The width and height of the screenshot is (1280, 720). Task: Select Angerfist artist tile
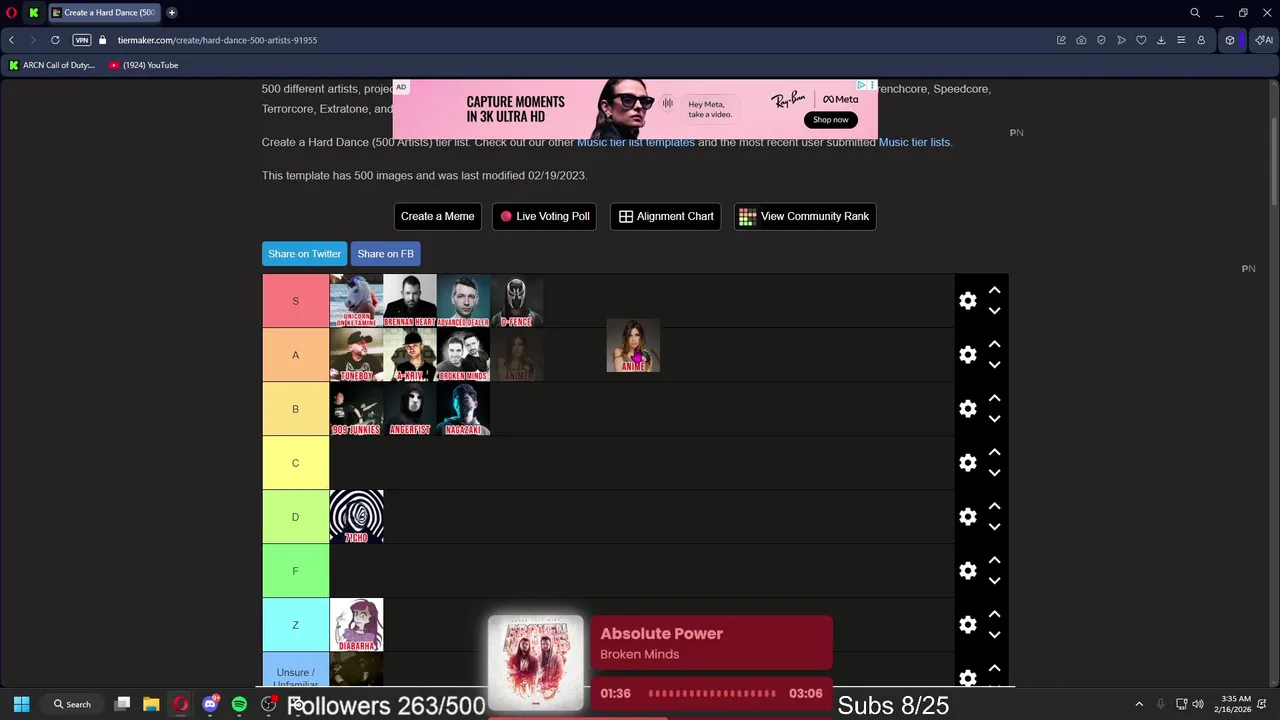coord(410,409)
